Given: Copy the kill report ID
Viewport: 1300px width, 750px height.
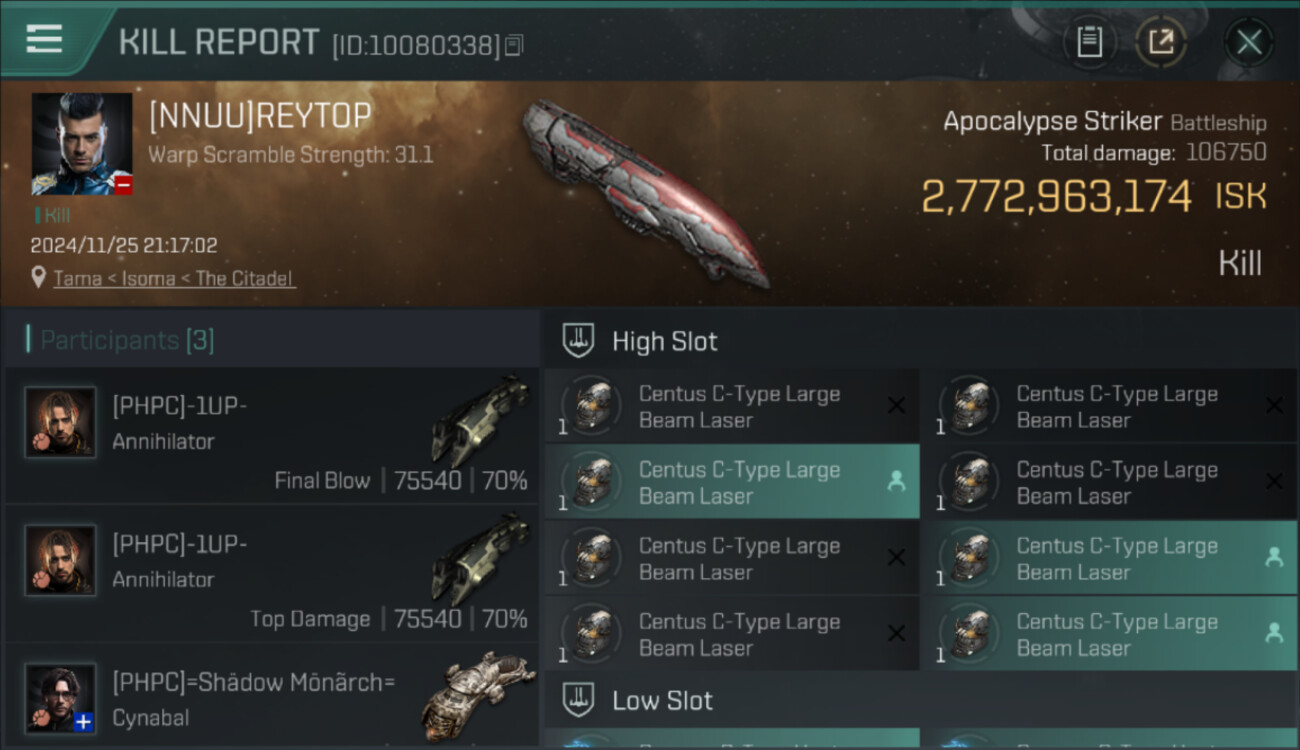Looking at the screenshot, I should 514,45.
